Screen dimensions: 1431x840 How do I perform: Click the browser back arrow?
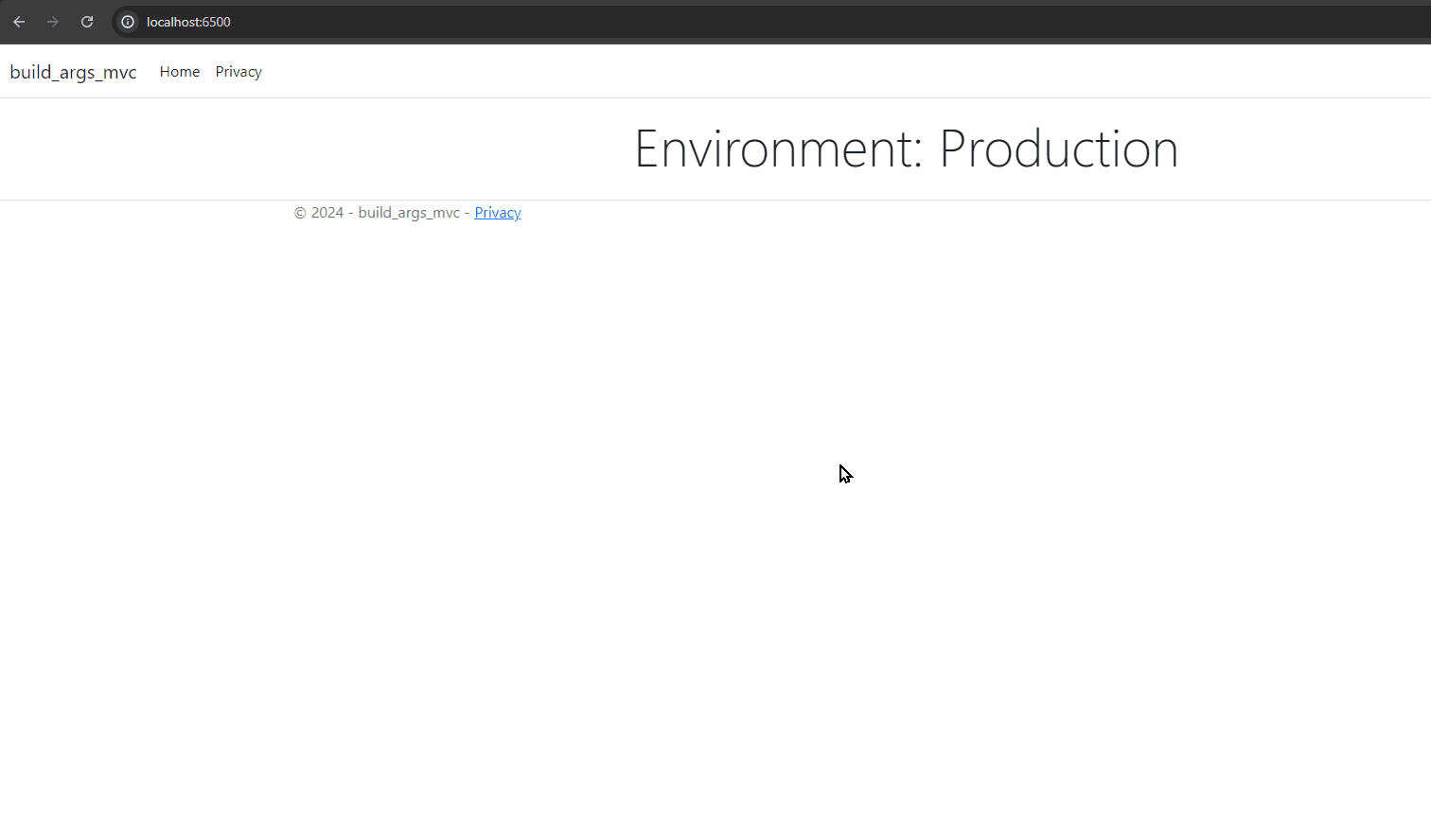click(x=19, y=22)
